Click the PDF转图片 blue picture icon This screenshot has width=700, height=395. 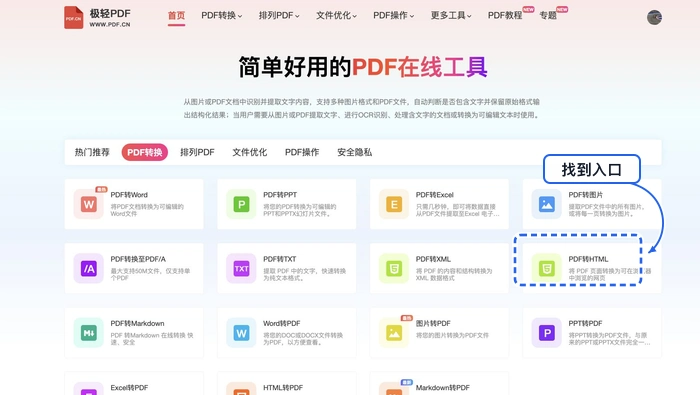click(546, 204)
